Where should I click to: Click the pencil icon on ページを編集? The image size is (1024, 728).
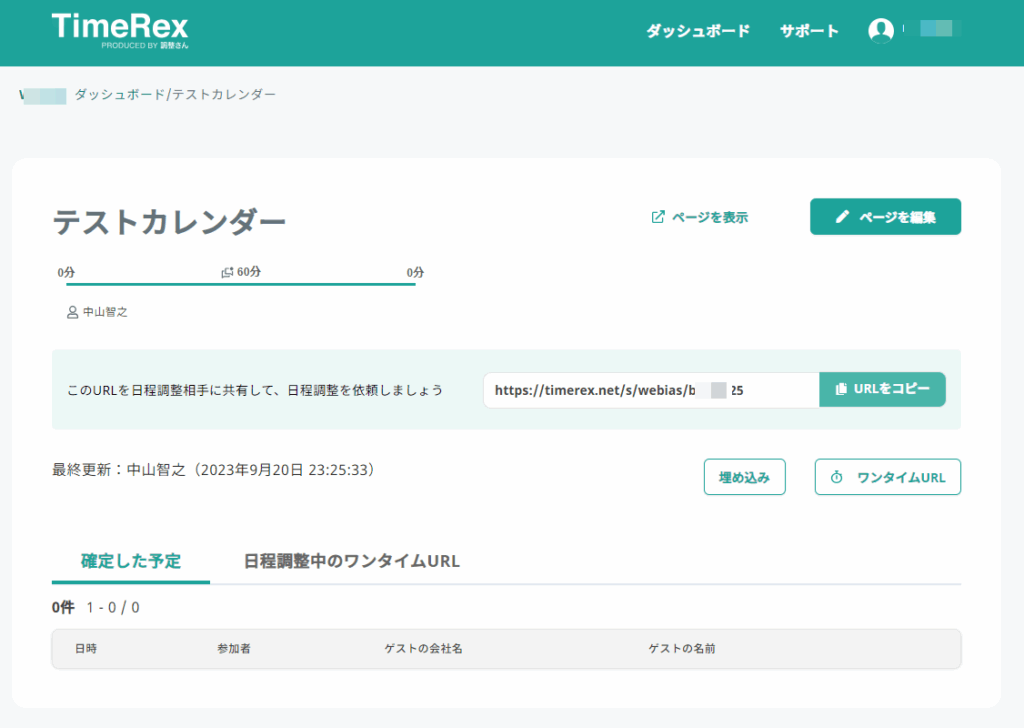842,217
